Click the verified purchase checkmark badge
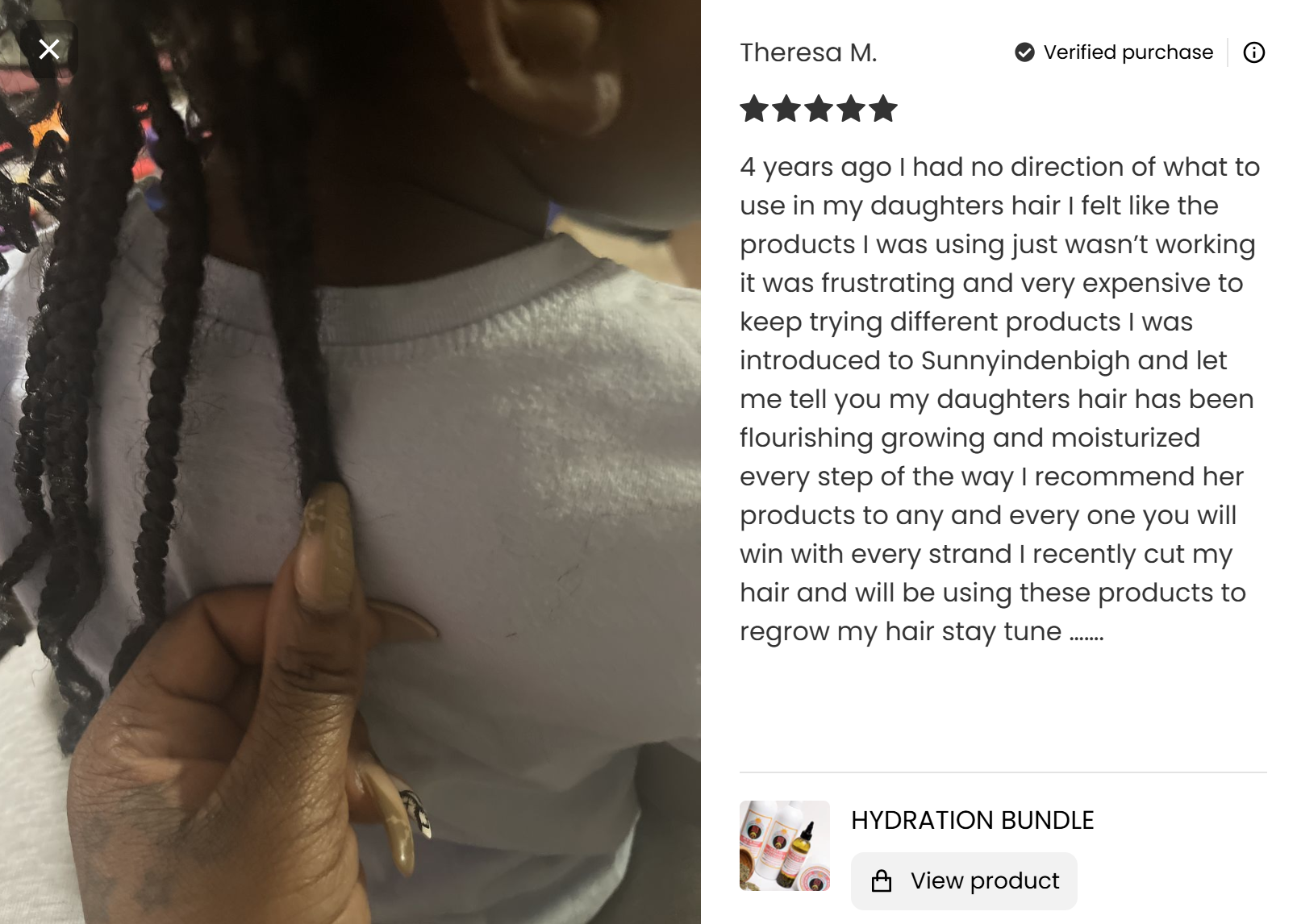Viewport: 1297px width, 924px height. [1024, 52]
